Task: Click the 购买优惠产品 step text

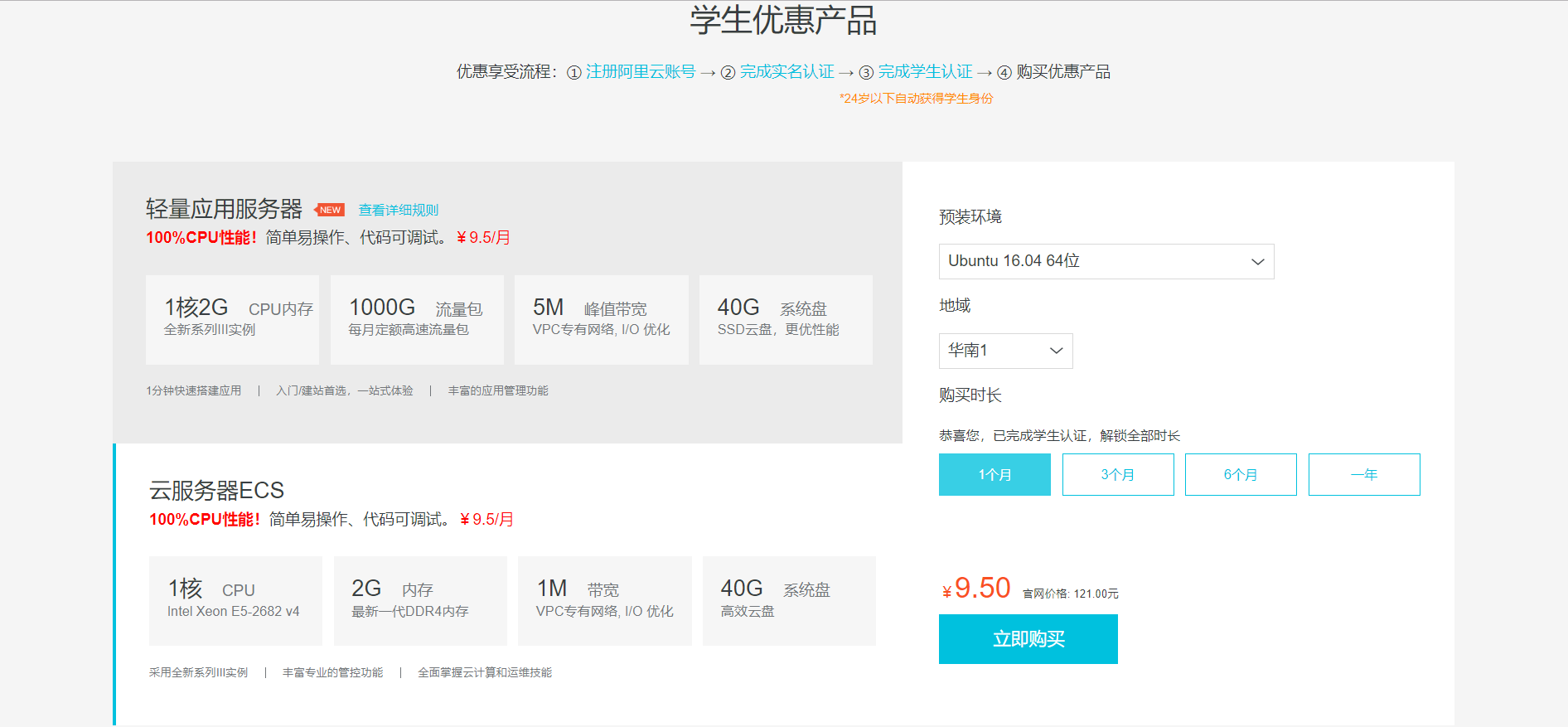Action: [1063, 71]
